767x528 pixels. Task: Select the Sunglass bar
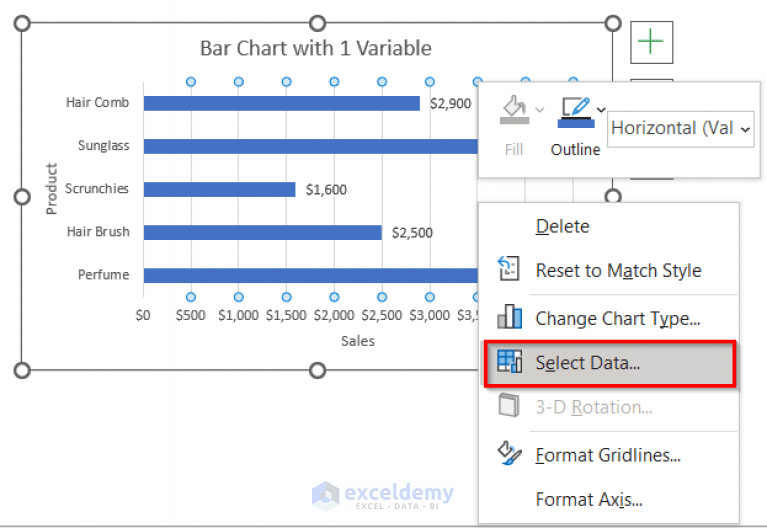[x=311, y=146]
